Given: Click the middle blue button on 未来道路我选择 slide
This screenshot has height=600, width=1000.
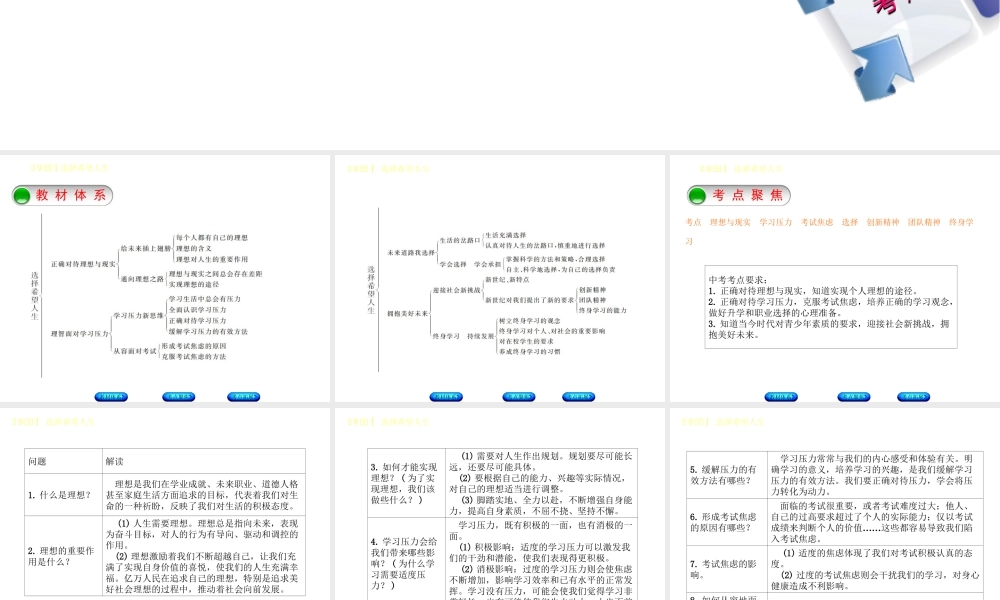Looking at the screenshot, I should [518, 397].
